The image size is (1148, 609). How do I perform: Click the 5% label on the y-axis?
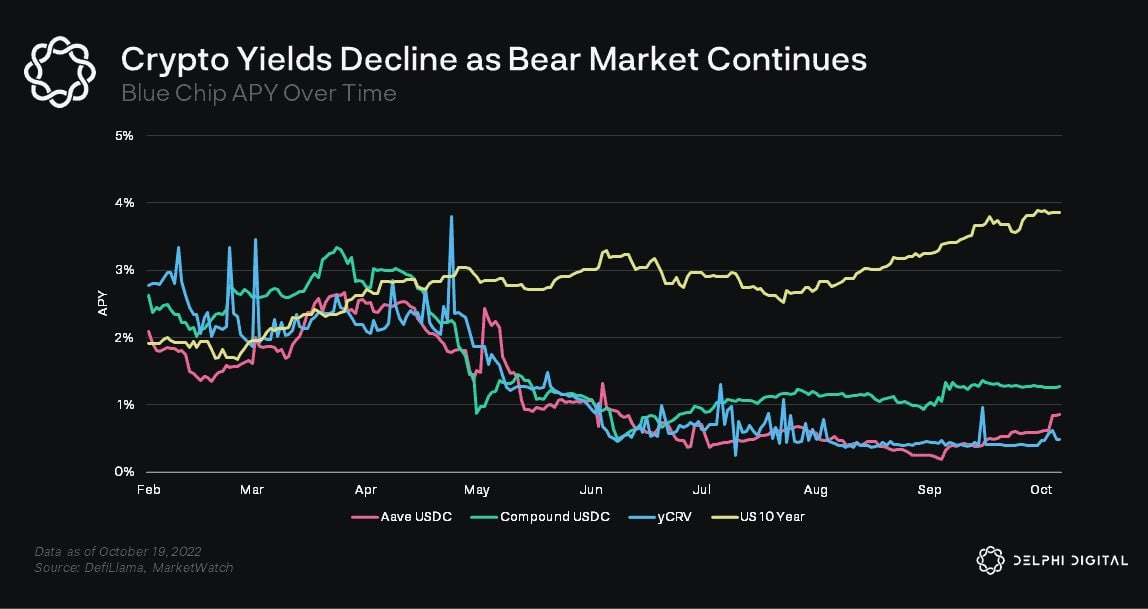click(125, 135)
